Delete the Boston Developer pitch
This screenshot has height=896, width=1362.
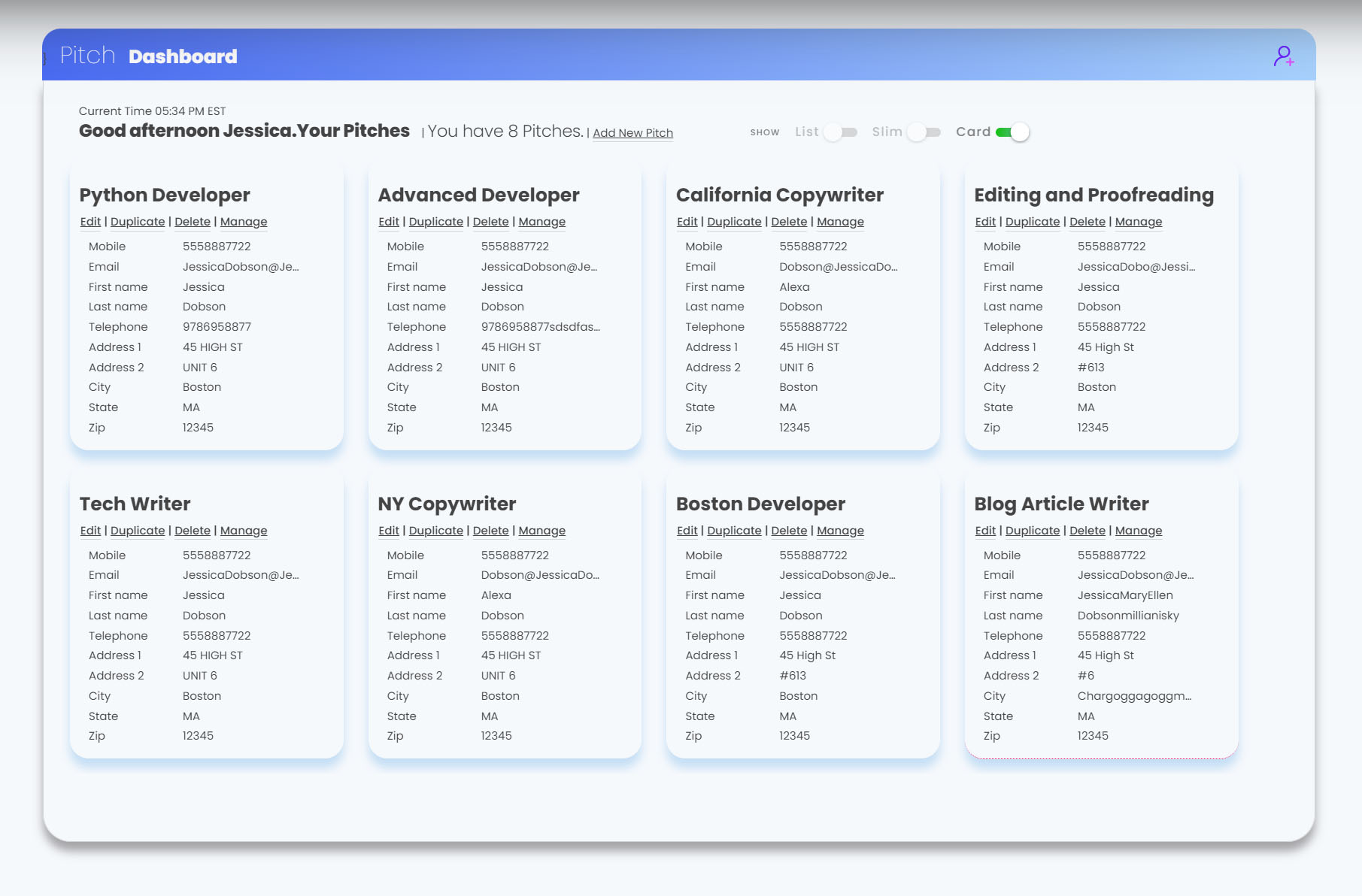(789, 531)
